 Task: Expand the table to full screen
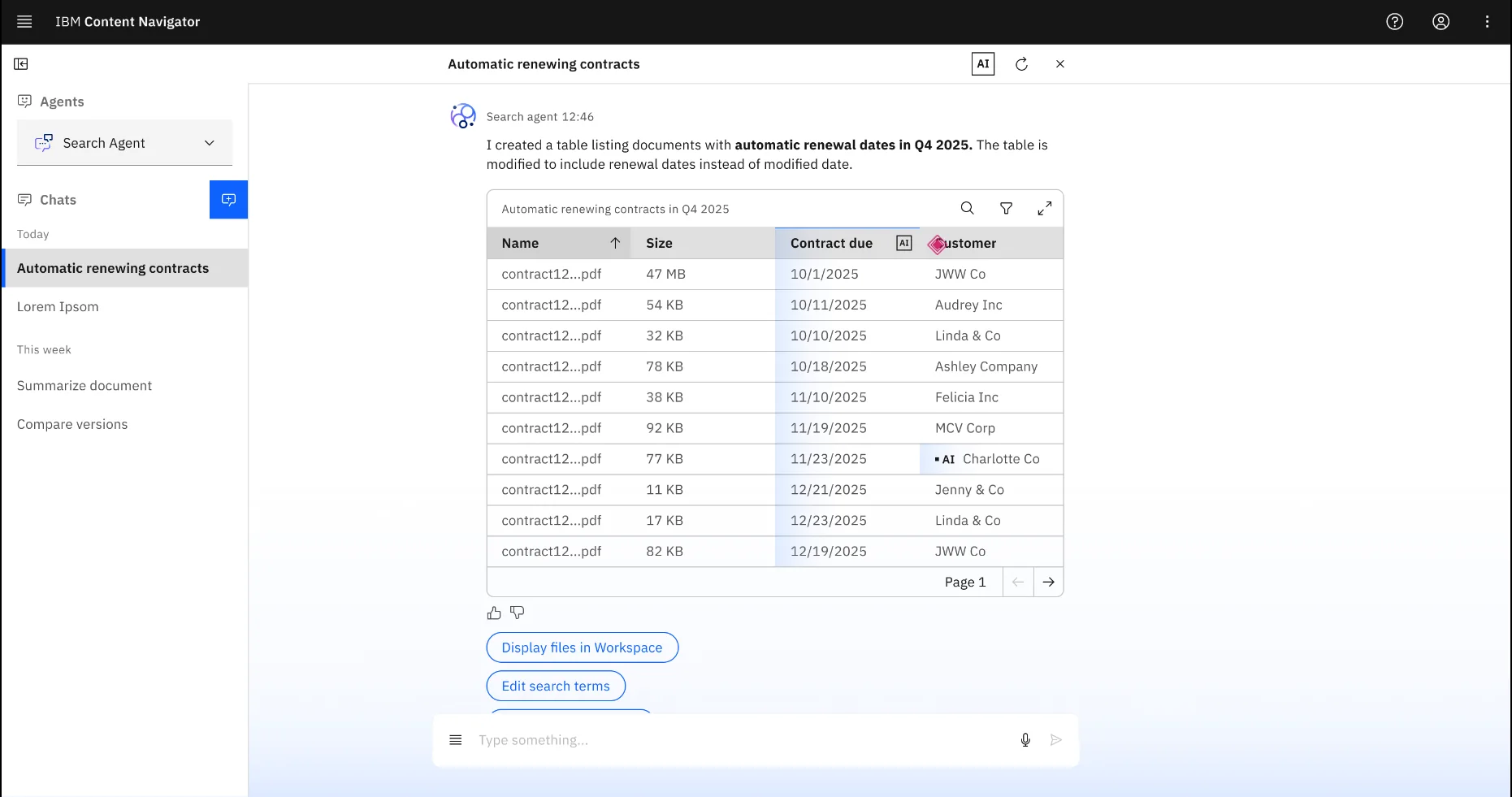tap(1045, 209)
